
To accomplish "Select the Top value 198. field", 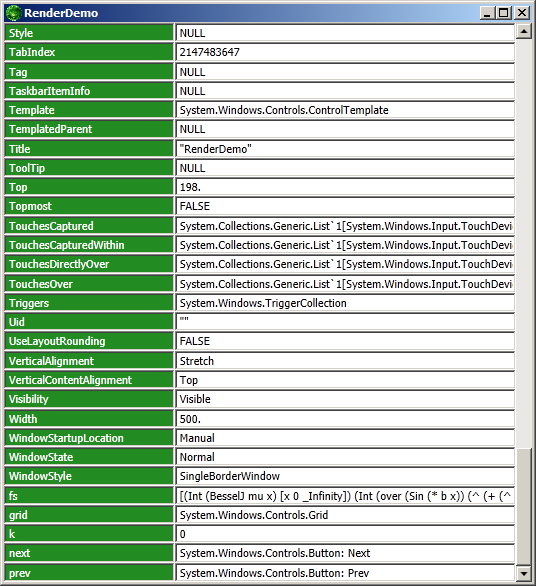I will coord(345,187).
